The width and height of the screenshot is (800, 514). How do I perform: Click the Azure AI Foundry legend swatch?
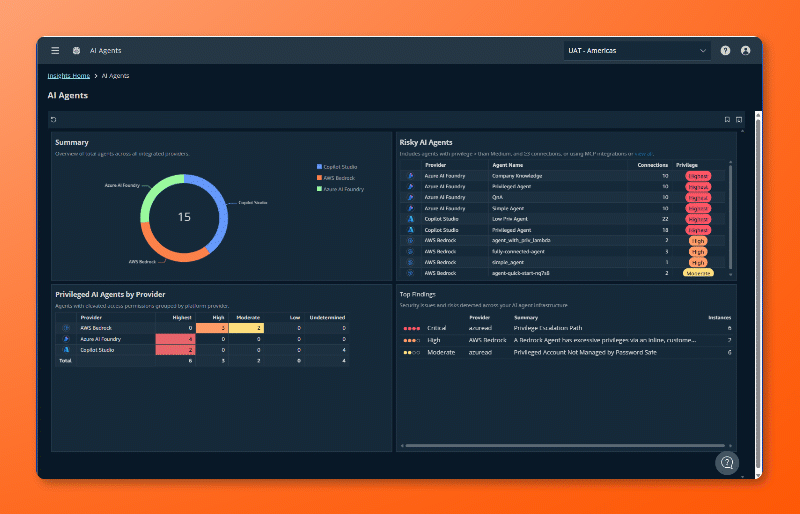(x=319, y=189)
